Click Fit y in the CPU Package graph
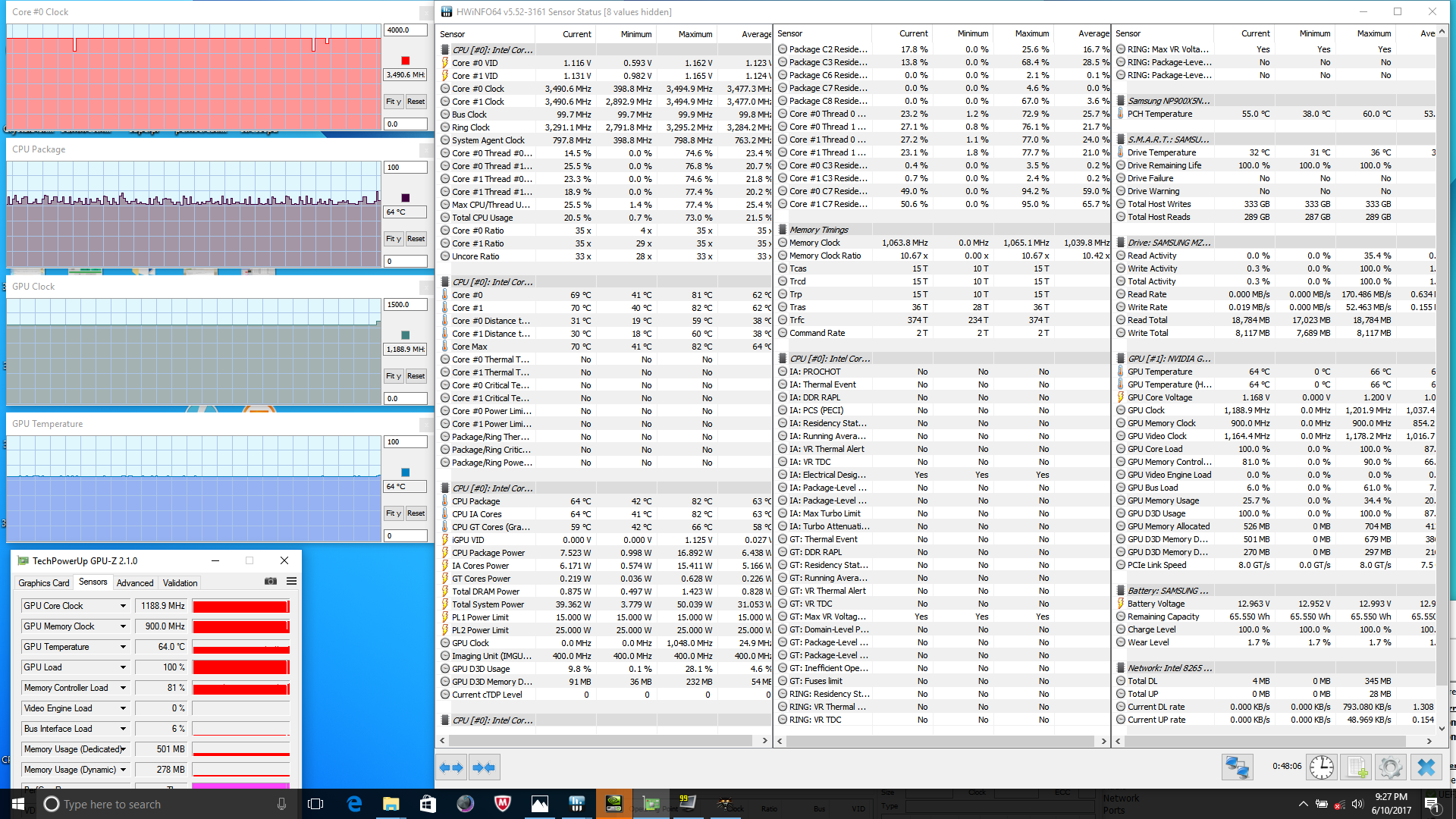The width and height of the screenshot is (1456, 819). pyautogui.click(x=394, y=239)
